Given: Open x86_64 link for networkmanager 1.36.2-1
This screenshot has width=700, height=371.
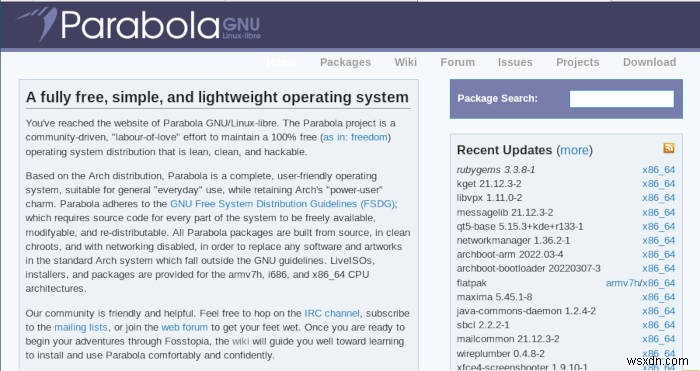Looking at the screenshot, I should (658, 240).
